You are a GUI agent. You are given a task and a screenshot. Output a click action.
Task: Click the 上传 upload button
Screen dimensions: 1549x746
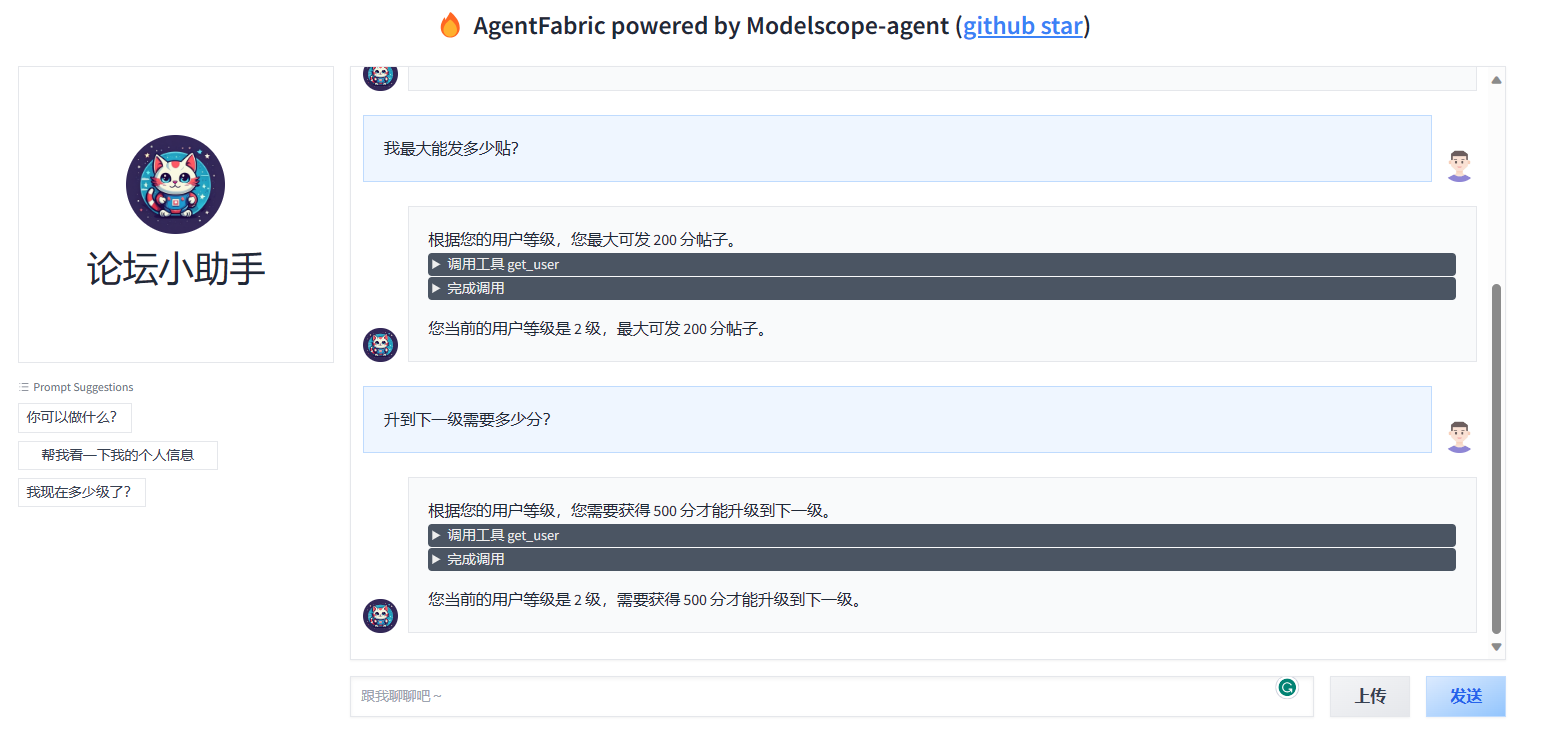(1370, 697)
